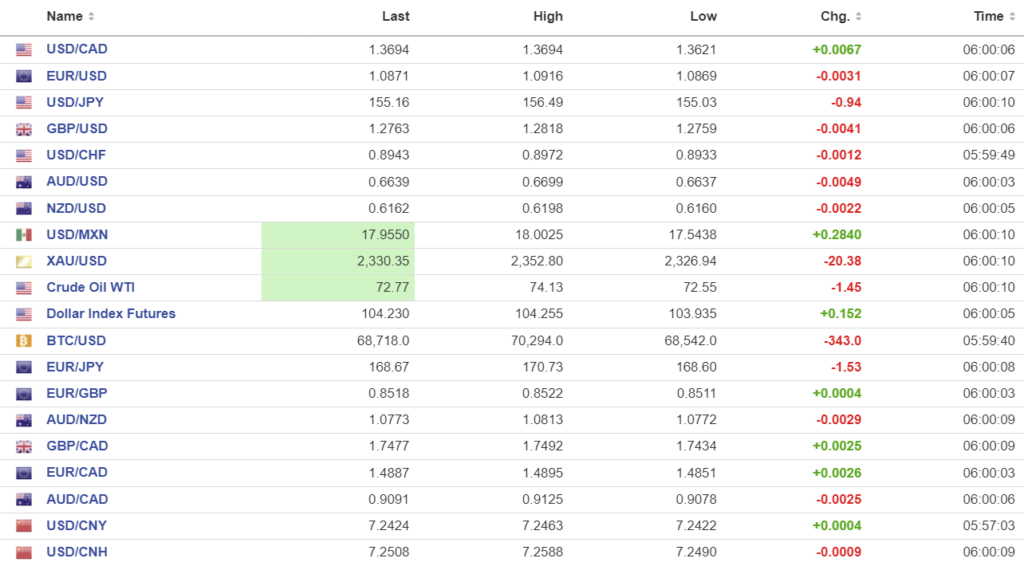Sort the table by Chg. column arrows
The height and width of the screenshot is (562, 1024).
[x=859, y=17]
